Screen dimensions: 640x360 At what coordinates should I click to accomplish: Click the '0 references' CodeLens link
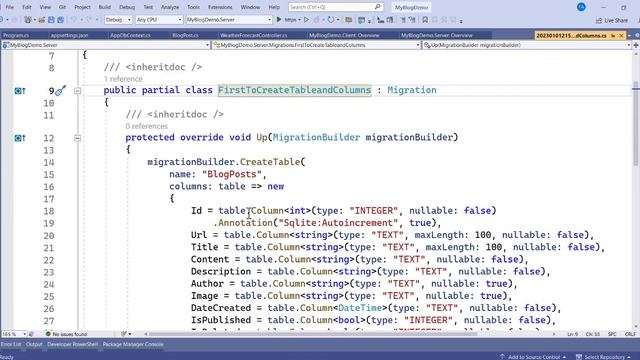(147, 126)
